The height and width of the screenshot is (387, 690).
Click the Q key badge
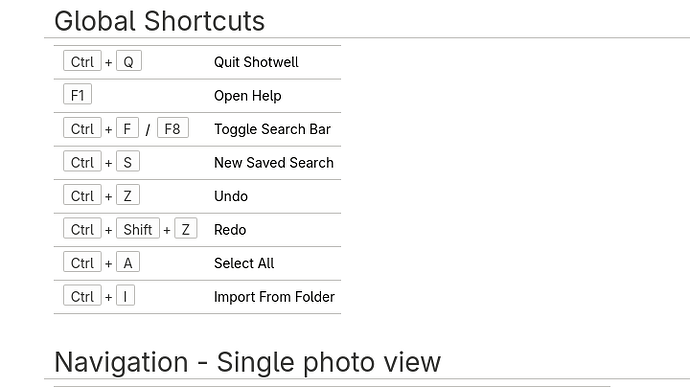point(128,61)
